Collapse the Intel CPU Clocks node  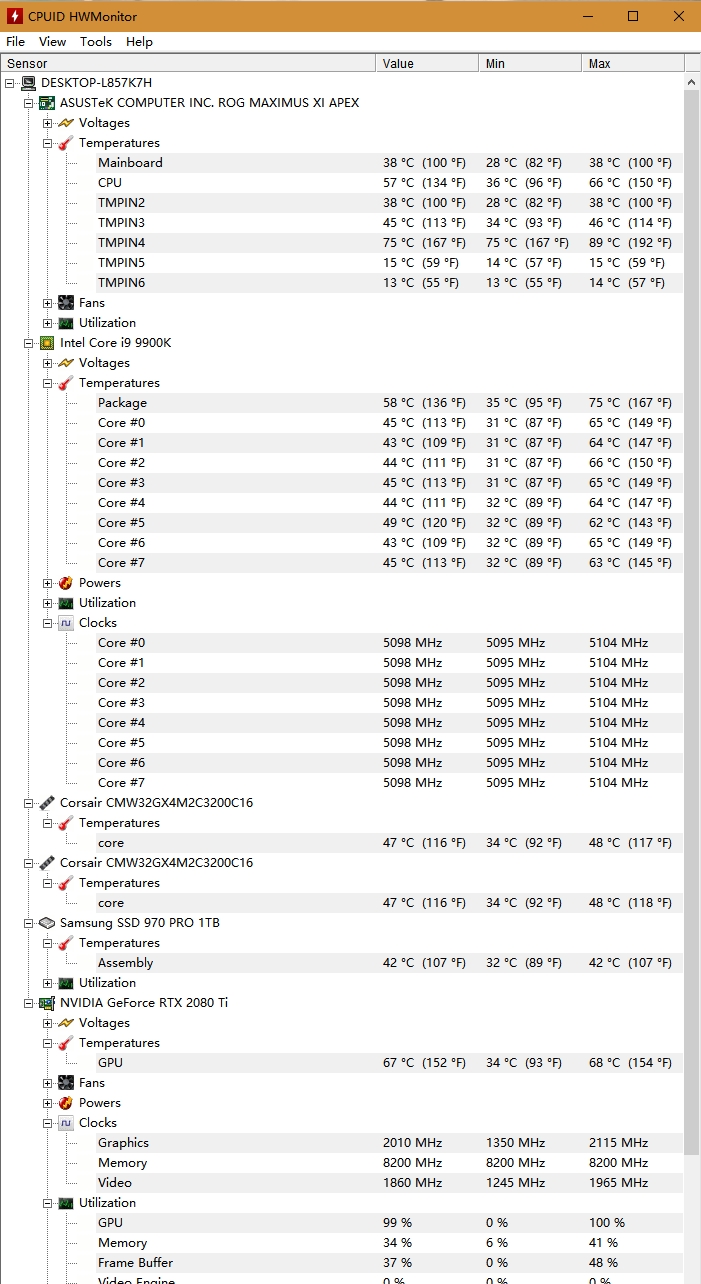pyautogui.click(x=47, y=623)
